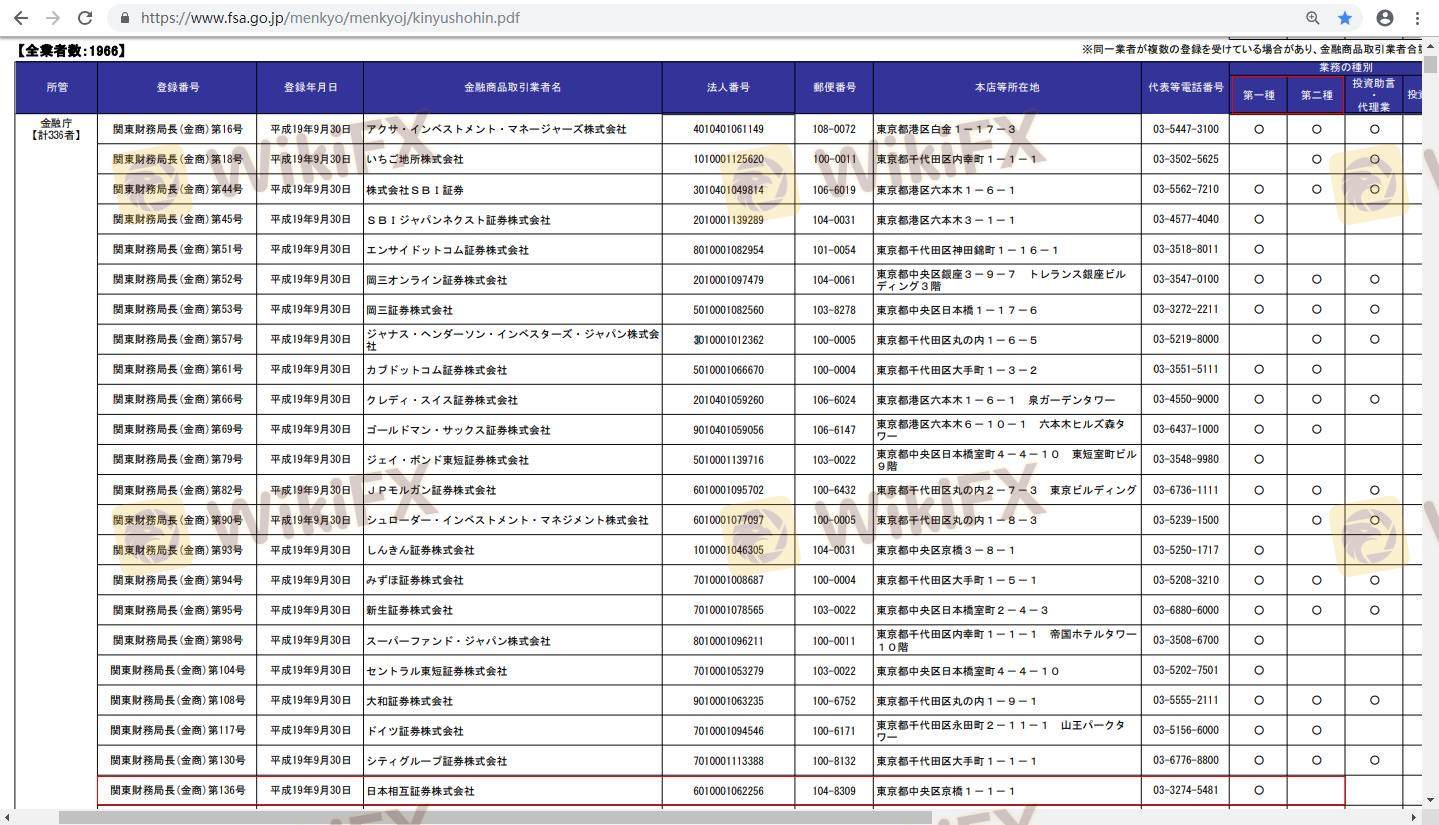Image resolution: width=1439 pixels, height=825 pixels.
Task: Click company name クレディ・スイス証券株式会社
Action: tap(442, 400)
